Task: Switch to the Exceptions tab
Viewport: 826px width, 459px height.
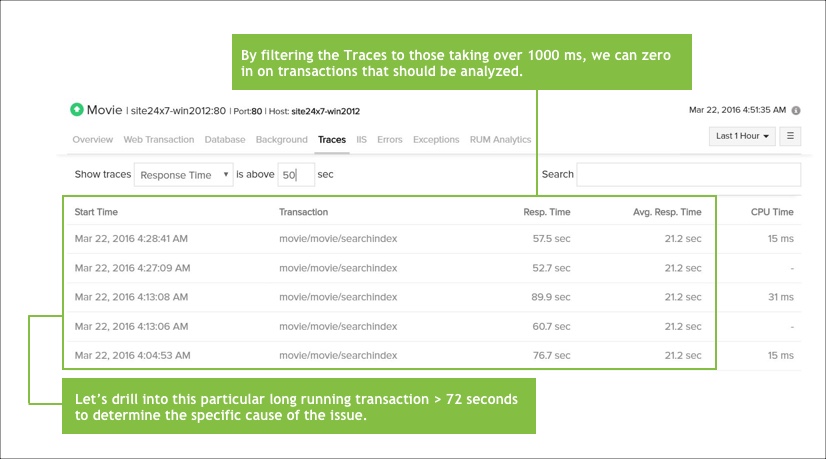Action: tap(436, 140)
